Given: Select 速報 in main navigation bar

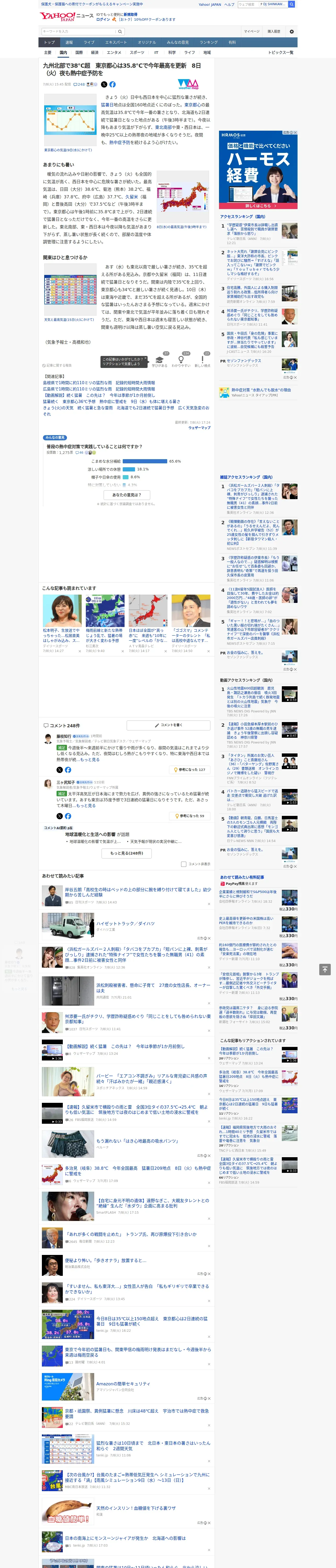Looking at the screenshot, I should [x=69, y=43].
